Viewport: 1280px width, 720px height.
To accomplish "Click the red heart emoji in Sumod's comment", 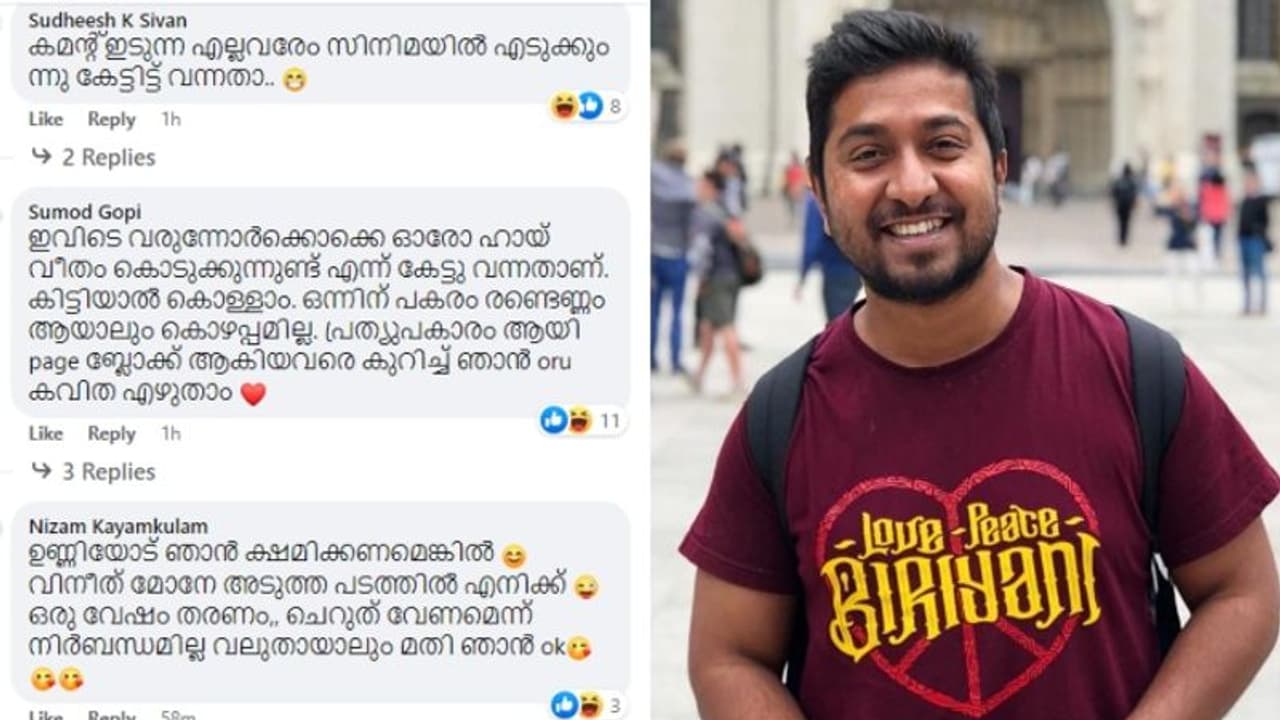I will [253, 394].
